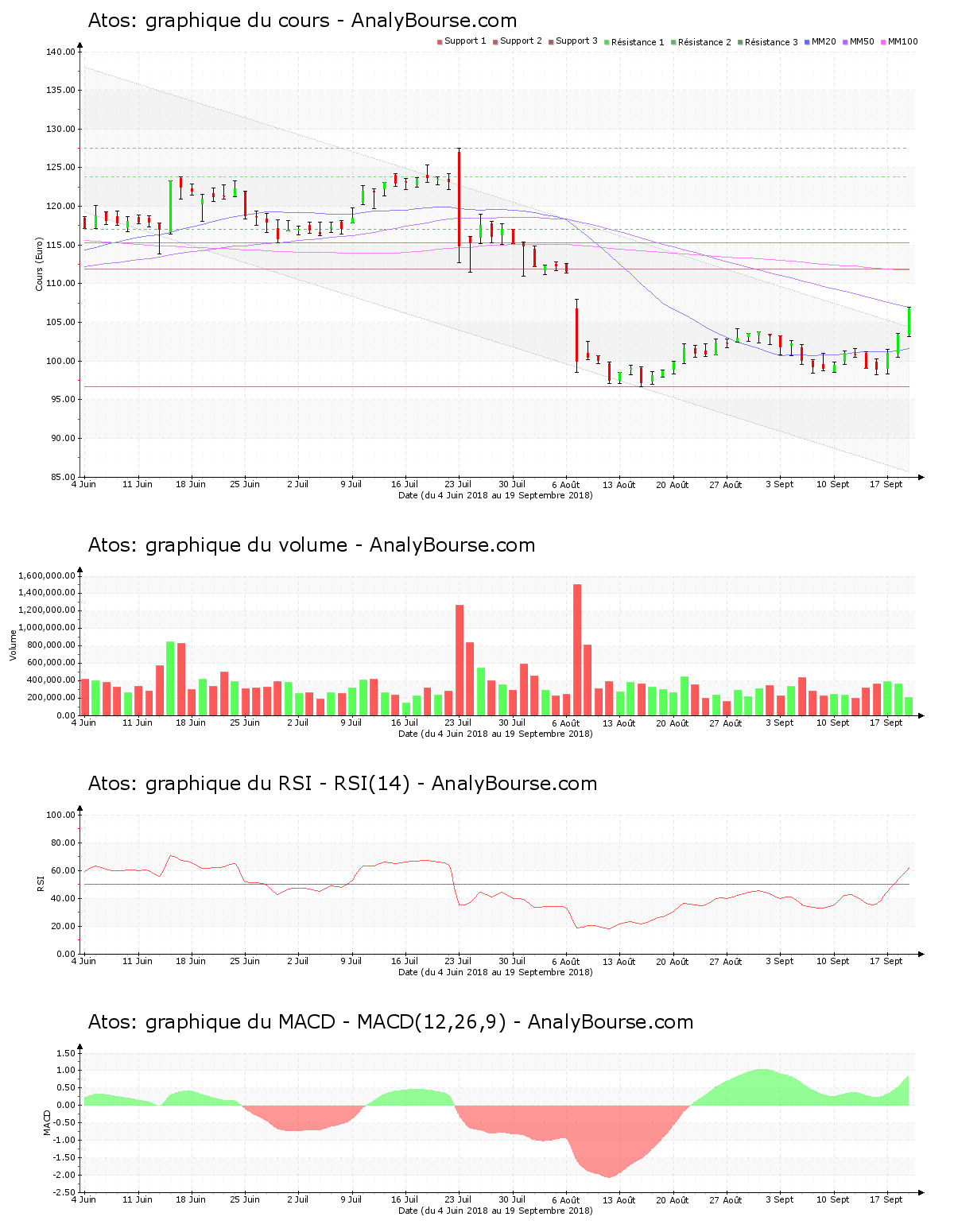Click the 'graphique du RSI - RSI(14)' title
Screen dimensions: 954x1232
point(343,784)
